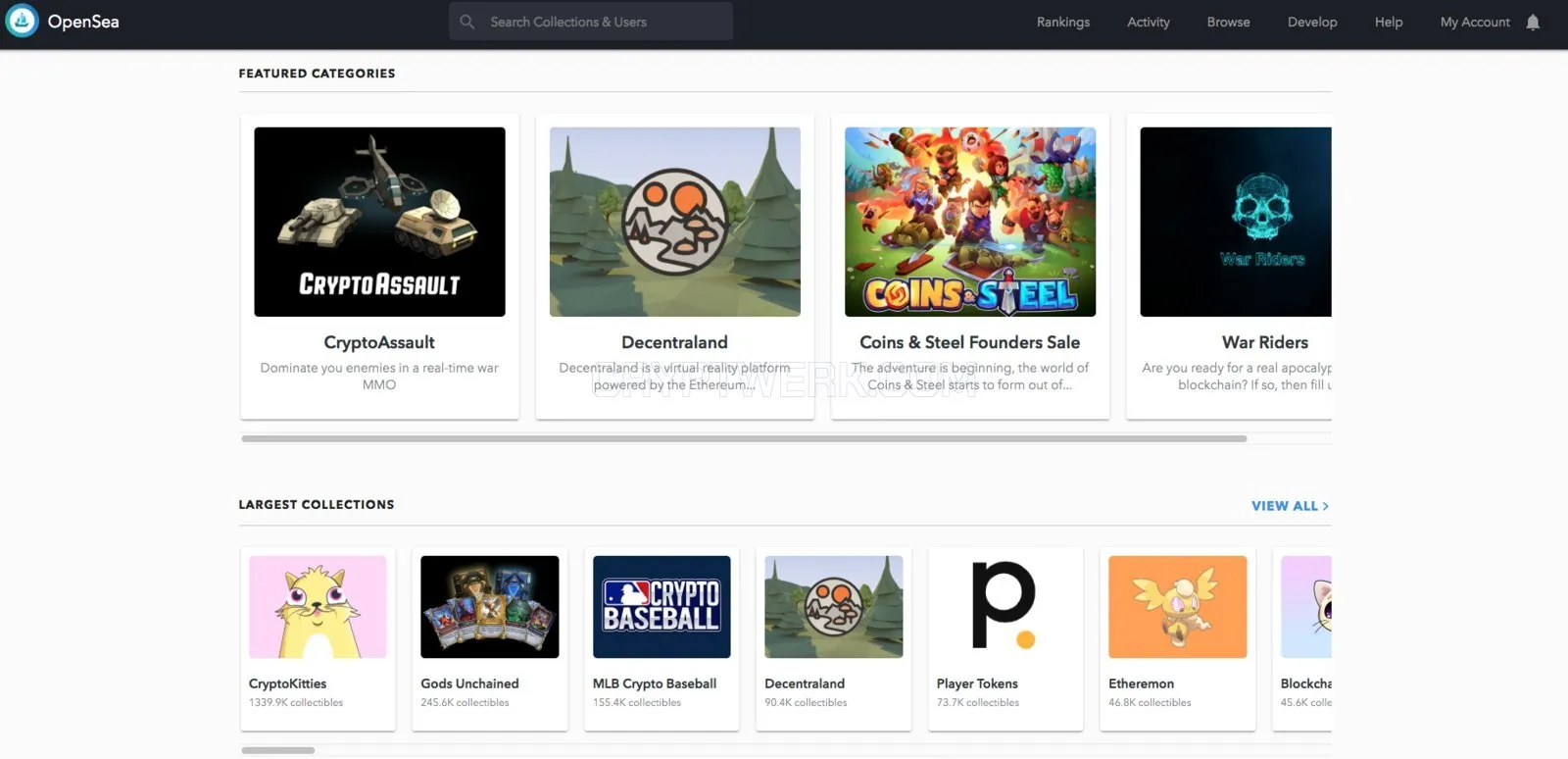This screenshot has width=1568, height=759.
Task: Open the Player Tokens logo thumbnail
Action: click(1005, 607)
